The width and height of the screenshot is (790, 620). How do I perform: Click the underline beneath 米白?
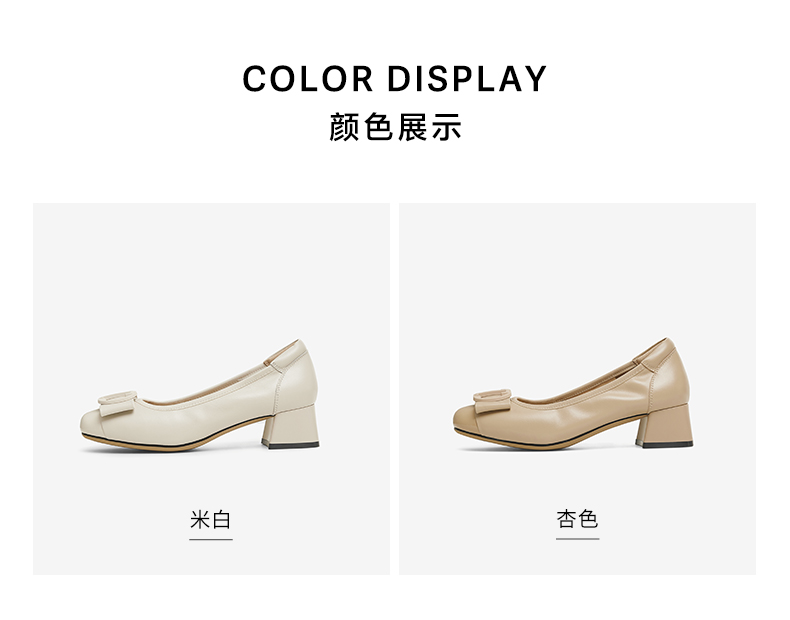pos(211,539)
